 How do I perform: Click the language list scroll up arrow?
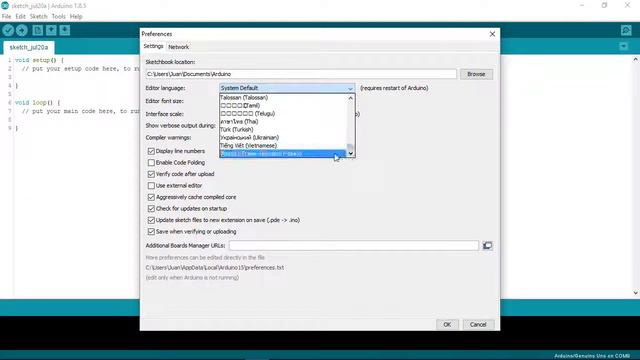(x=350, y=98)
